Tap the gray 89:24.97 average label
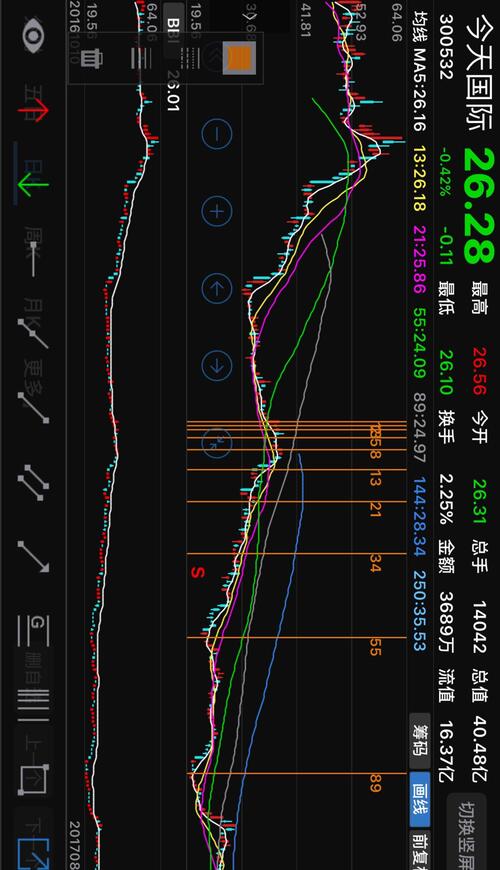Screen dimensions: 500x870 (420, 428)
